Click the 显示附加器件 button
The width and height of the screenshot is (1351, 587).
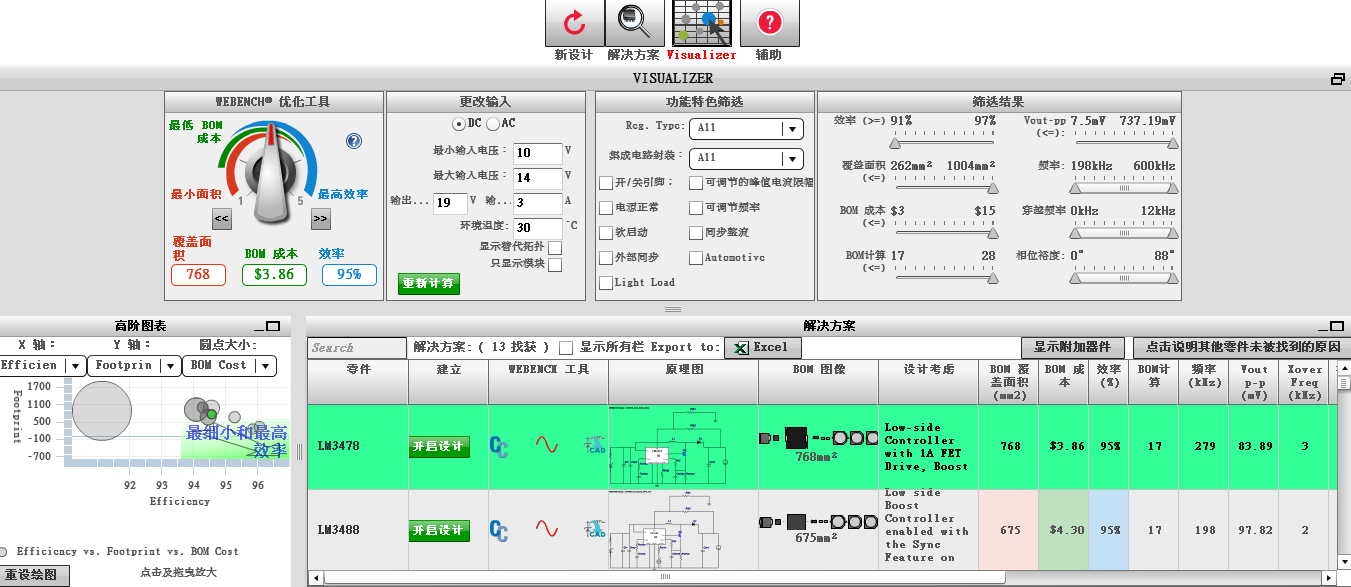tap(1072, 348)
